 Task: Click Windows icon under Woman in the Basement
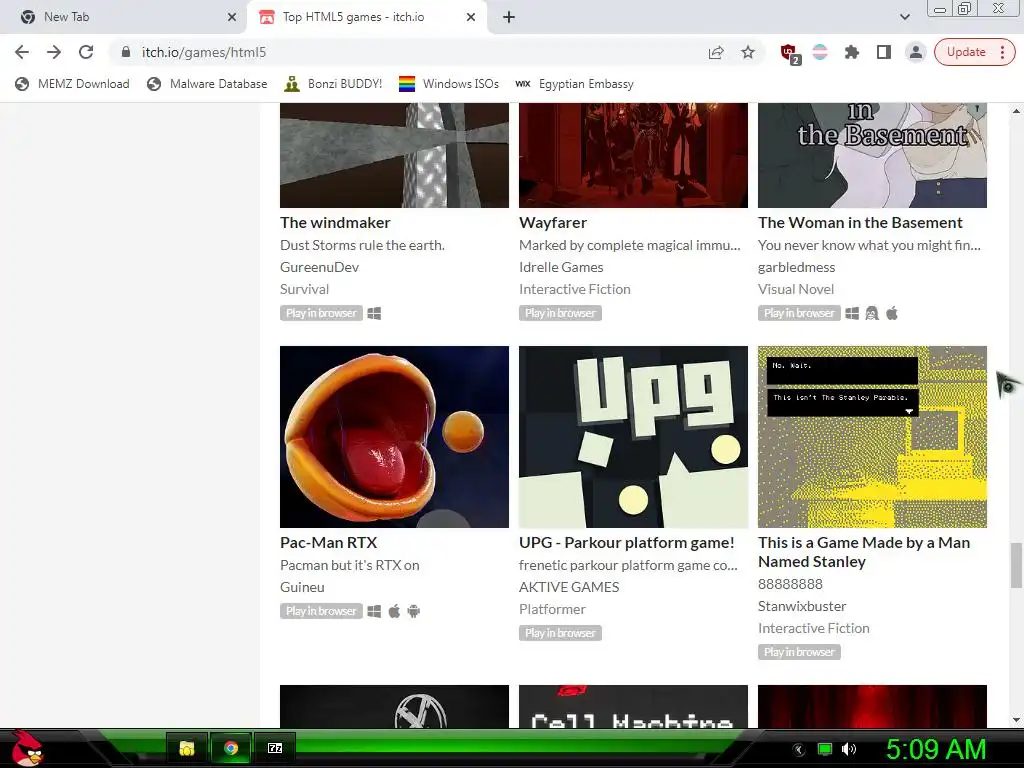click(x=852, y=313)
